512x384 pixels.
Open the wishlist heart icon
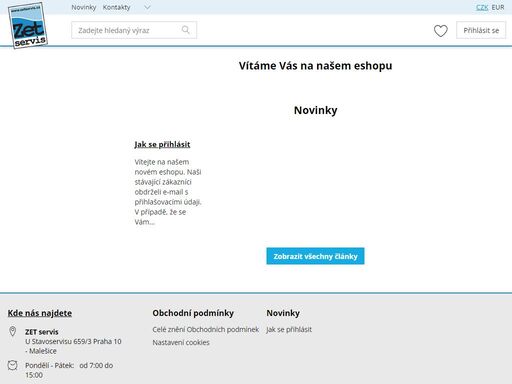click(x=441, y=31)
